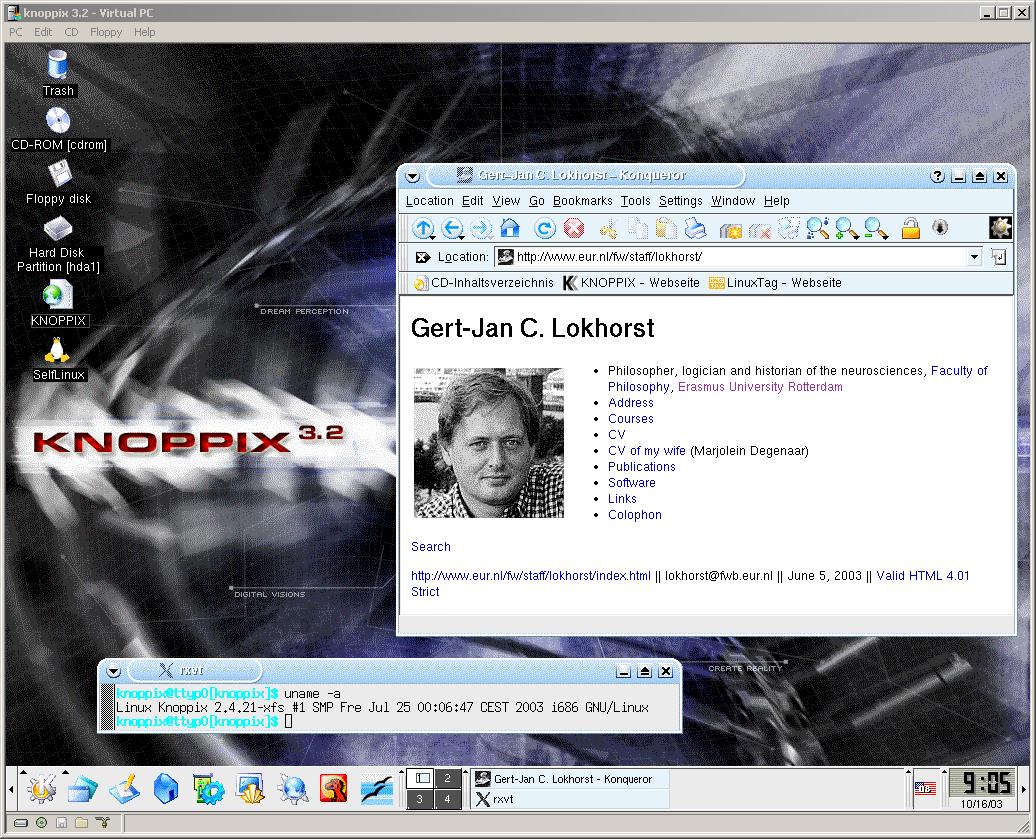
Task: Decrease font size with minus magnifier
Action: click(876, 229)
